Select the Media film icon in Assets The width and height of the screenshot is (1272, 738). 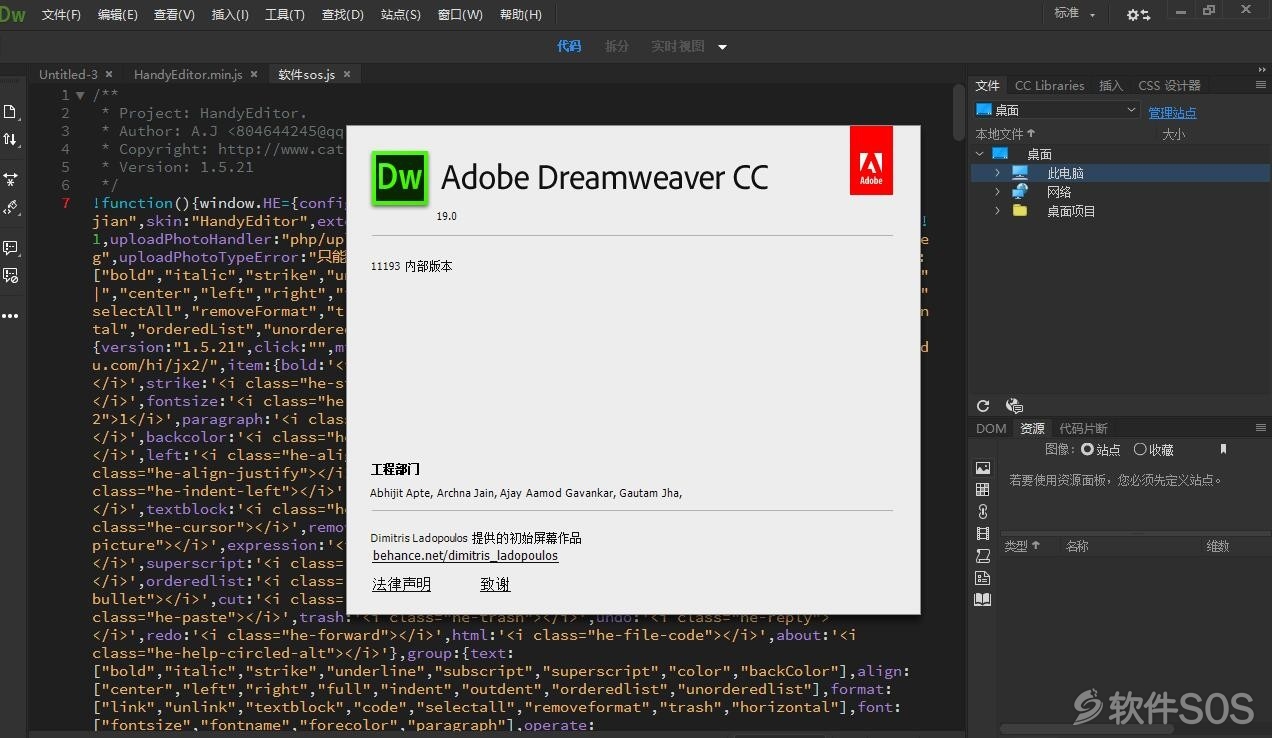983,534
